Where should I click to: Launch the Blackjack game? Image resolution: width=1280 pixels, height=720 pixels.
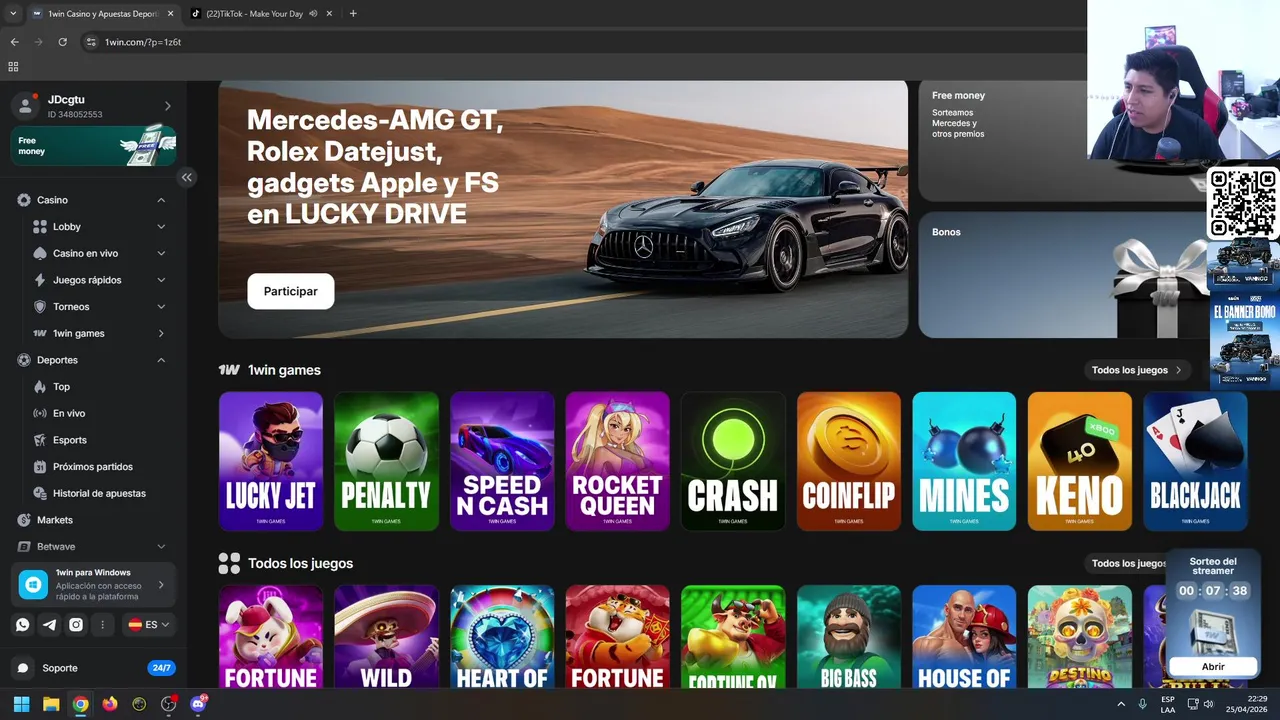pos(1195,461)
